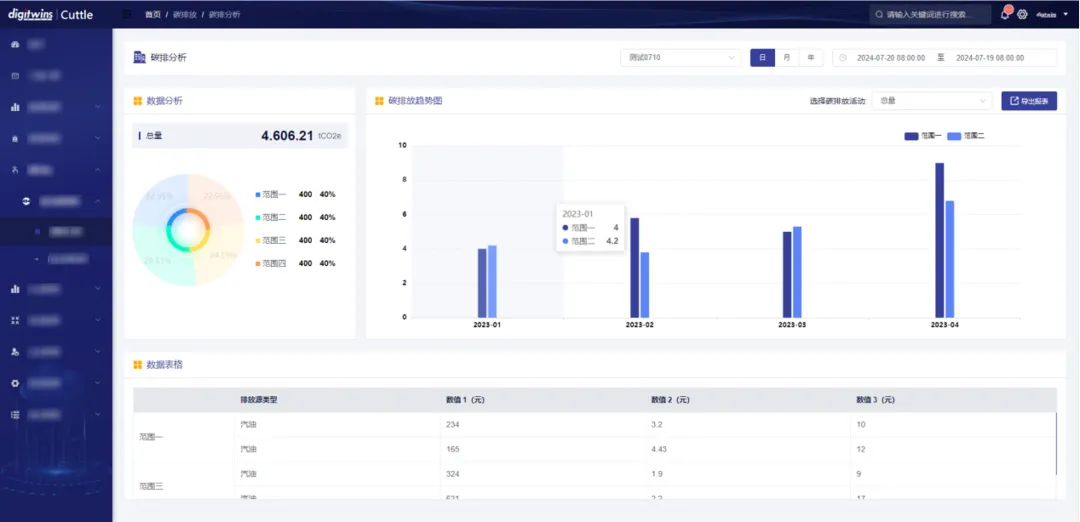Click the orange grid icon beside 数据表格
Viewport: 1080px width, 522px height.
pyautogui.click(x=138, y=365)
